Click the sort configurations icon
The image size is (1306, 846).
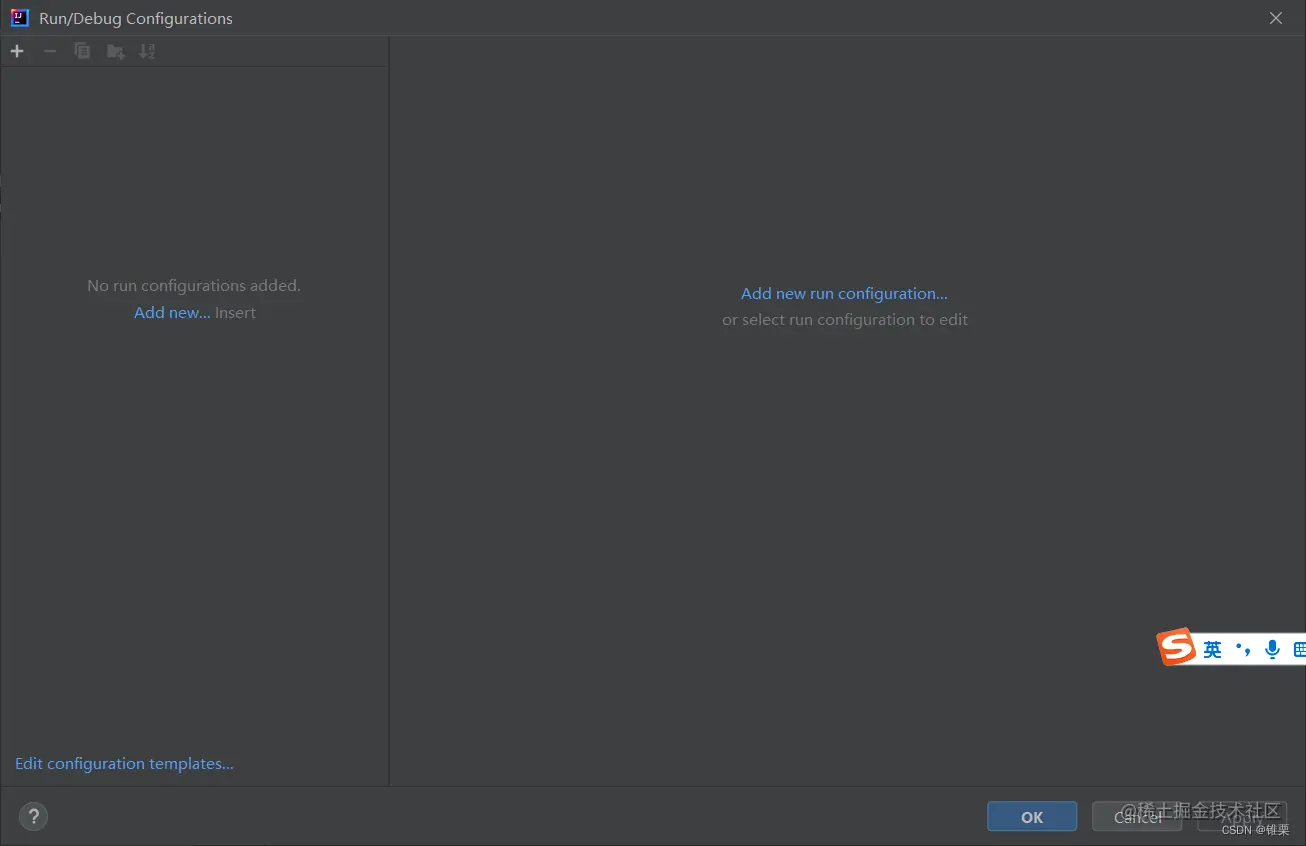pos(147,51)
